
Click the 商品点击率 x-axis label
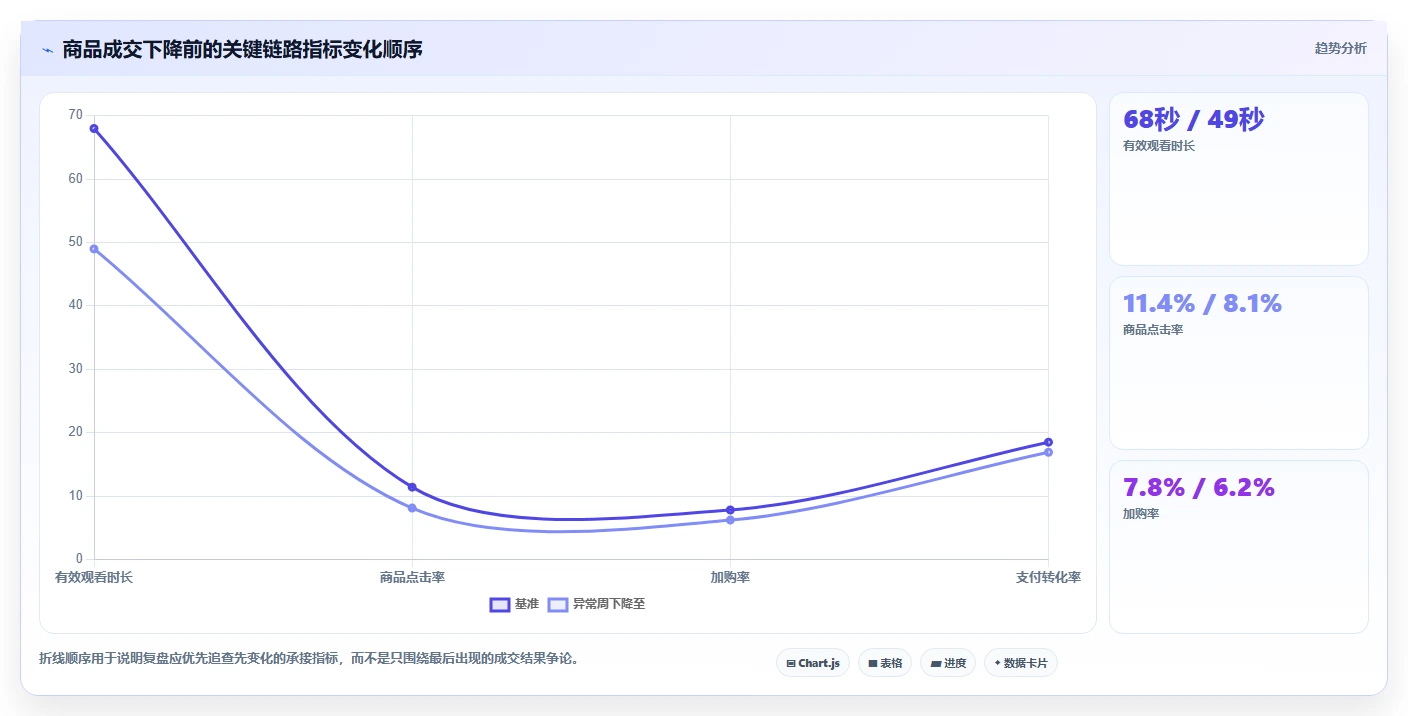click(x=412, y=577)
